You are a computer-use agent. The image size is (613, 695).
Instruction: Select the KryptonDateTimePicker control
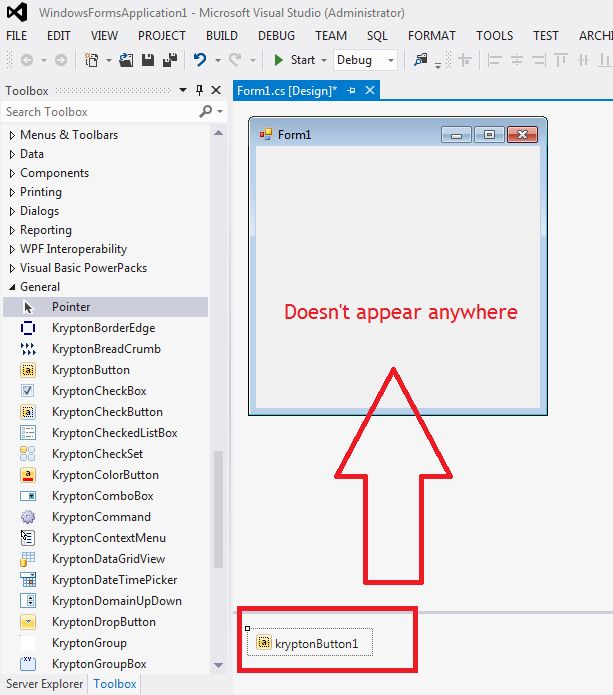coord(105,580)
